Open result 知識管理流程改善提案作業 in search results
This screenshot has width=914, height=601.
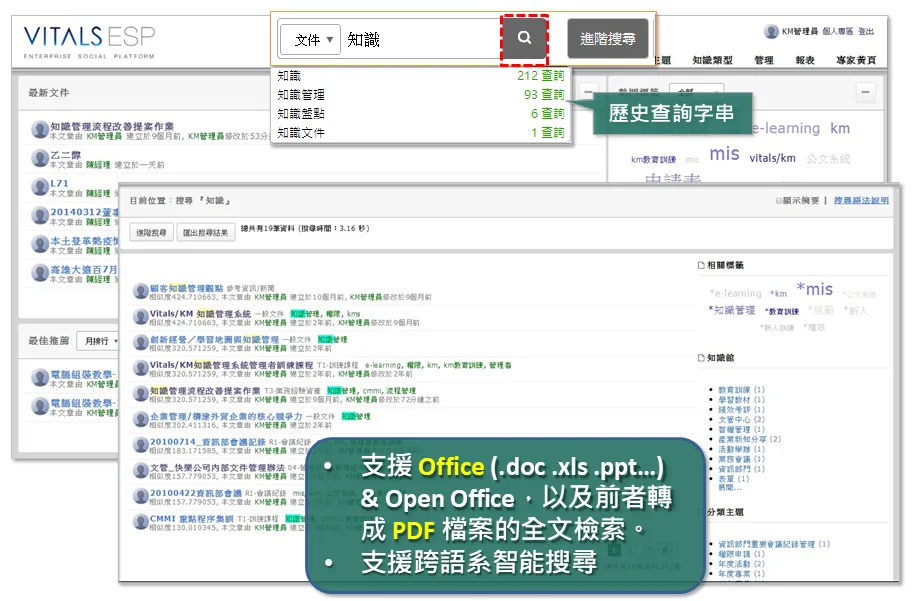pyautogui.click(x=205, y=391)
